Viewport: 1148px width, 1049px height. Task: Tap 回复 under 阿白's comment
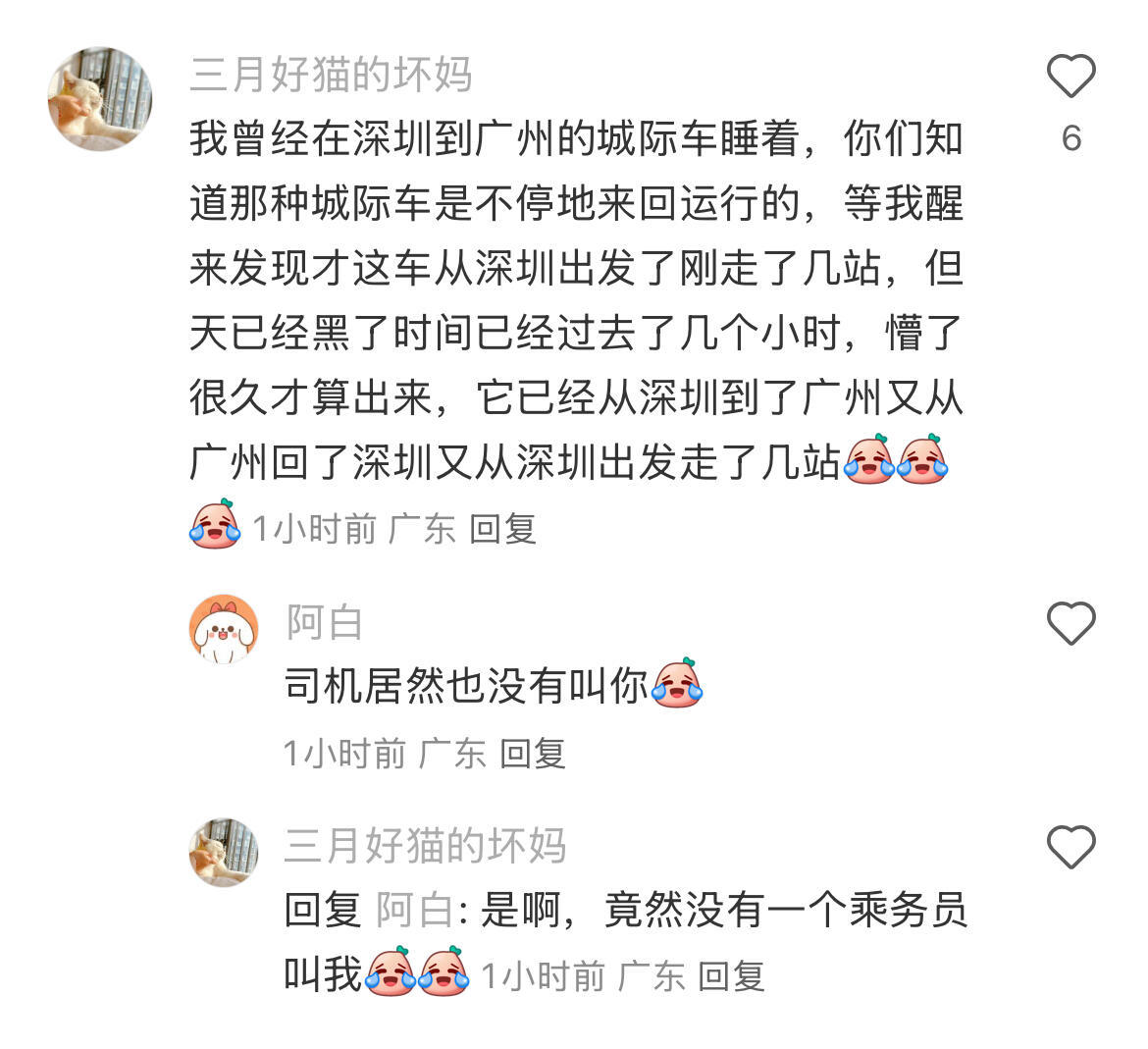pos(532,754)
